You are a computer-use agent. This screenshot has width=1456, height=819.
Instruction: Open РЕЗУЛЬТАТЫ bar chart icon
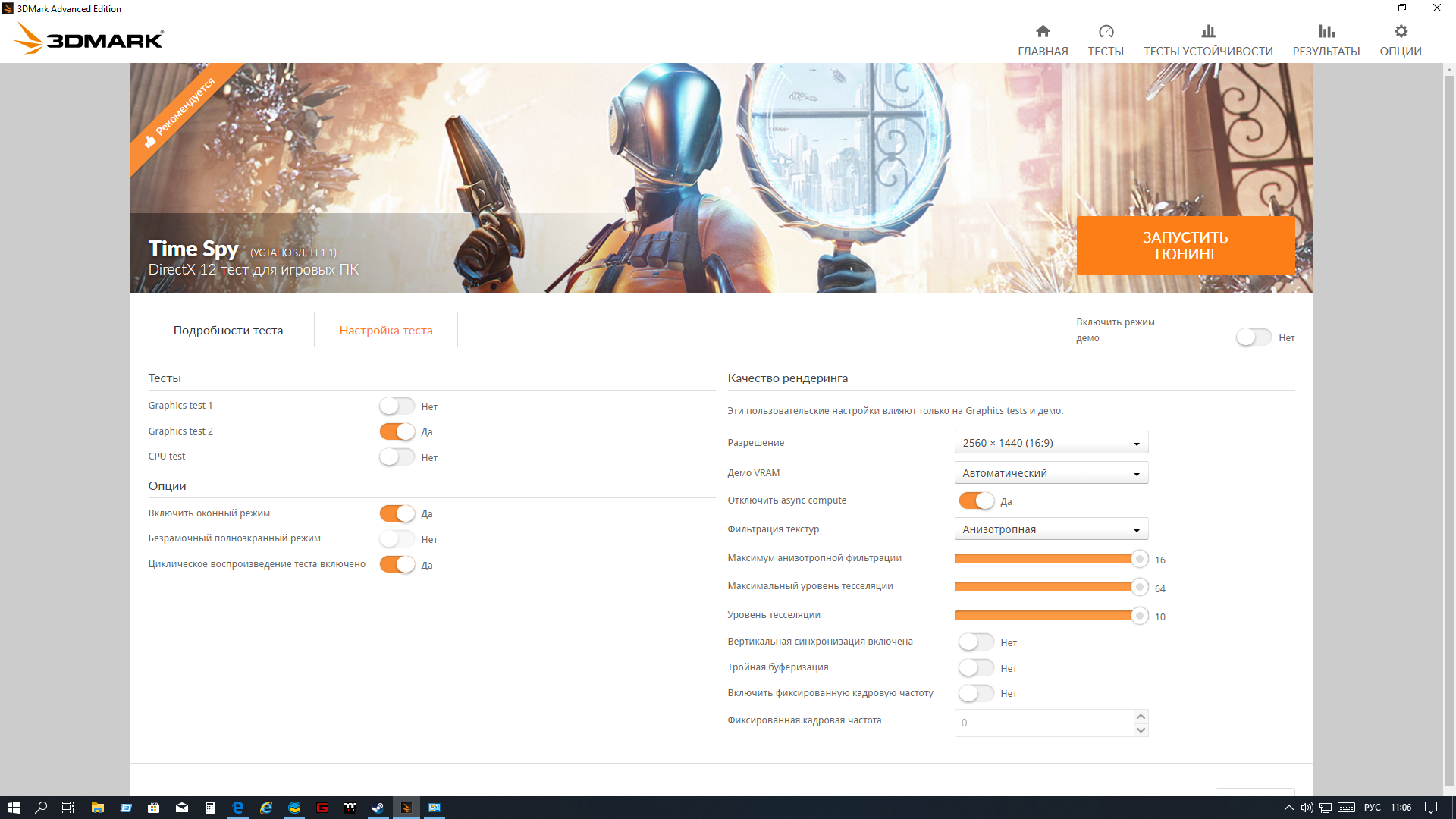pyautogui.click(x=1326, y=32)
